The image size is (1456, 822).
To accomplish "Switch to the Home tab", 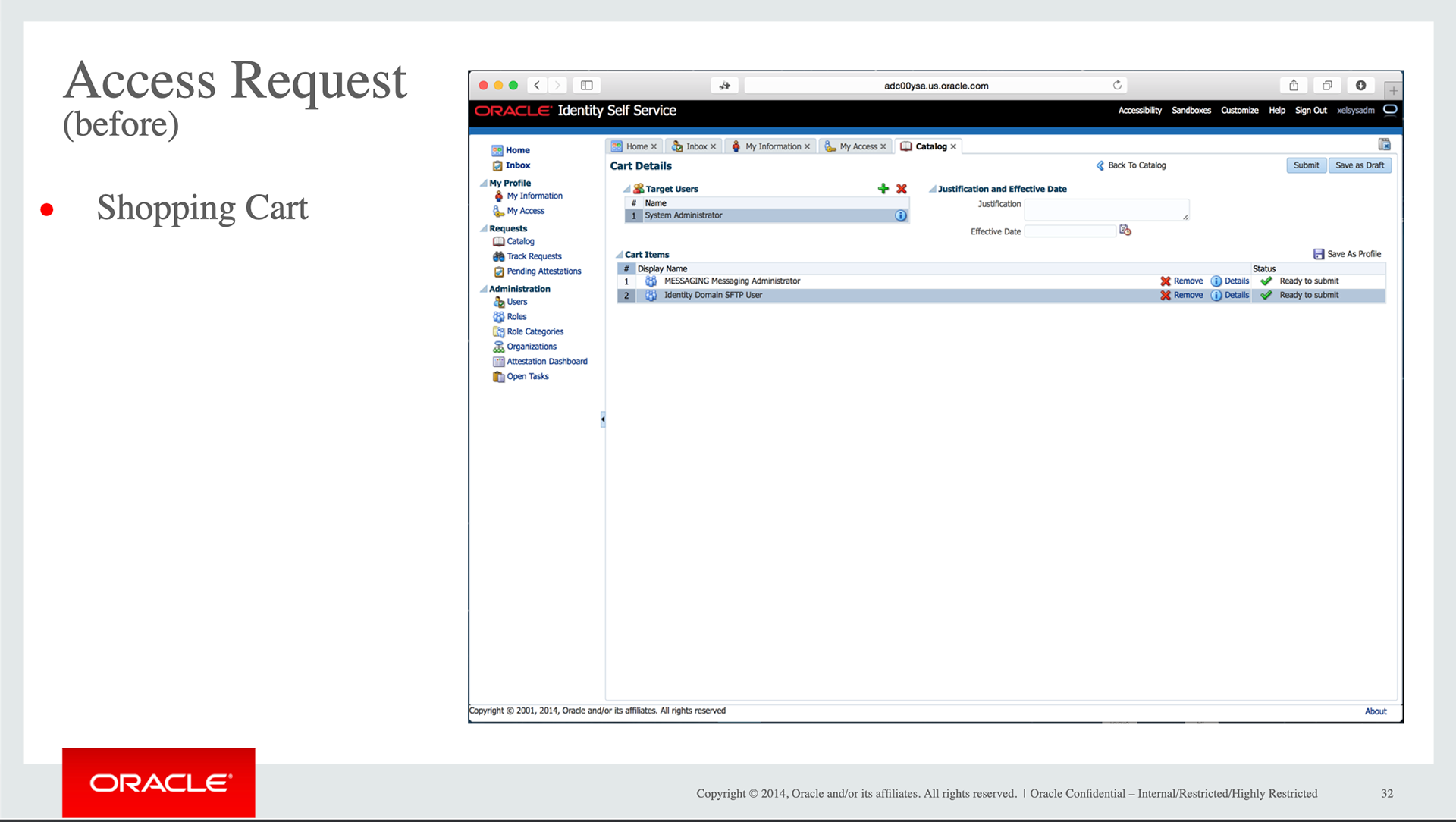I will [x=636, y=146].
